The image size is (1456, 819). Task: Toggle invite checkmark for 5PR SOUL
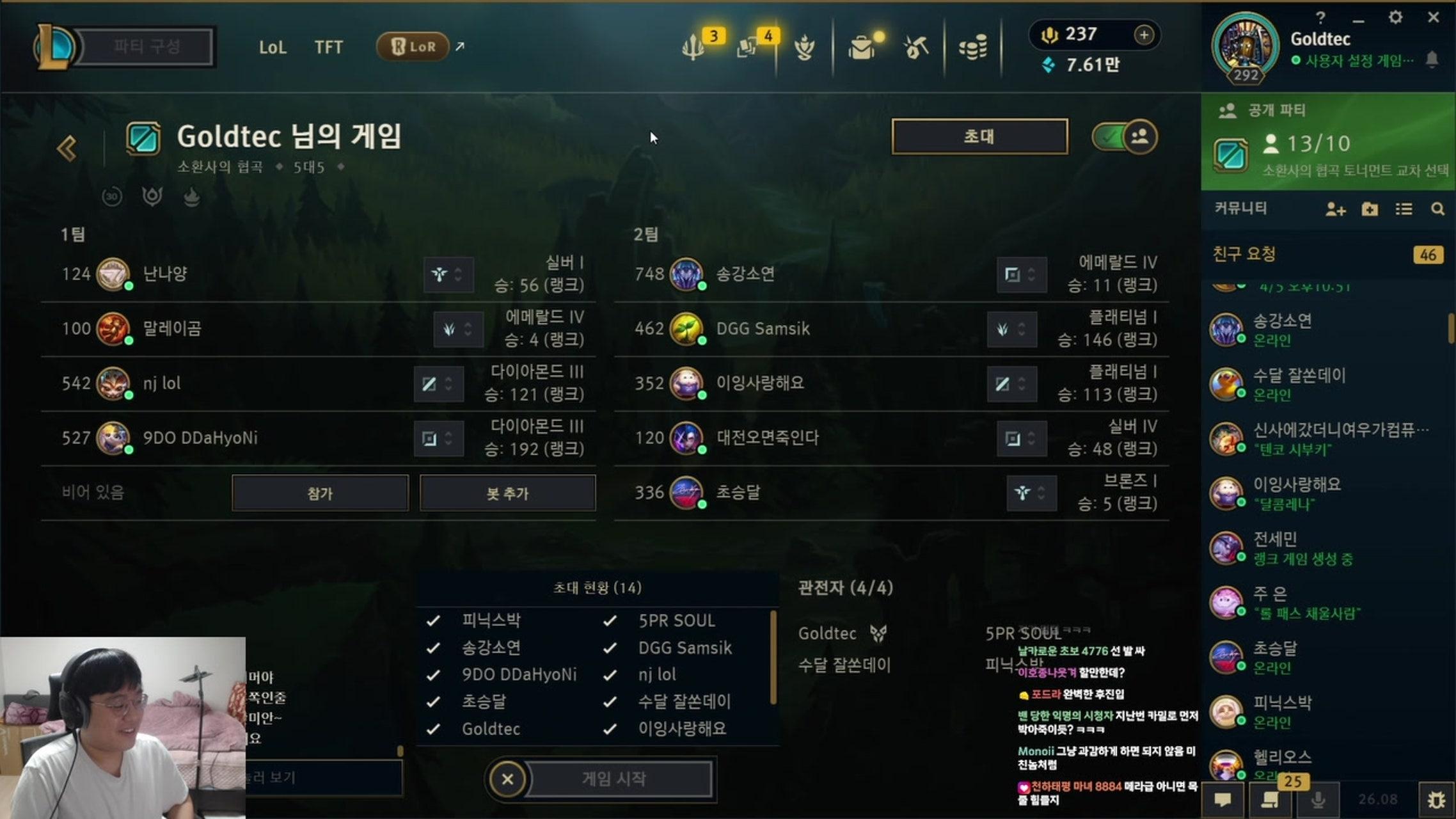tap(610, 621)
